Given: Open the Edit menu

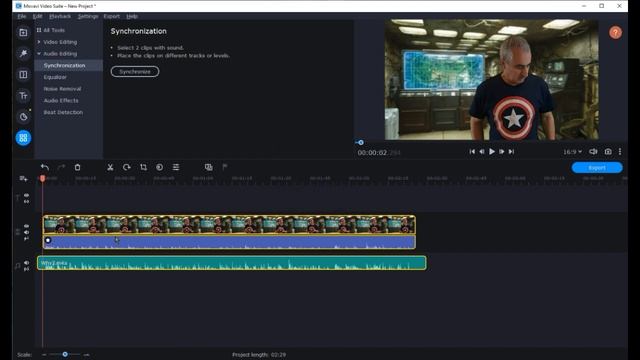Looking at the screenshot, I should point(38,16).
